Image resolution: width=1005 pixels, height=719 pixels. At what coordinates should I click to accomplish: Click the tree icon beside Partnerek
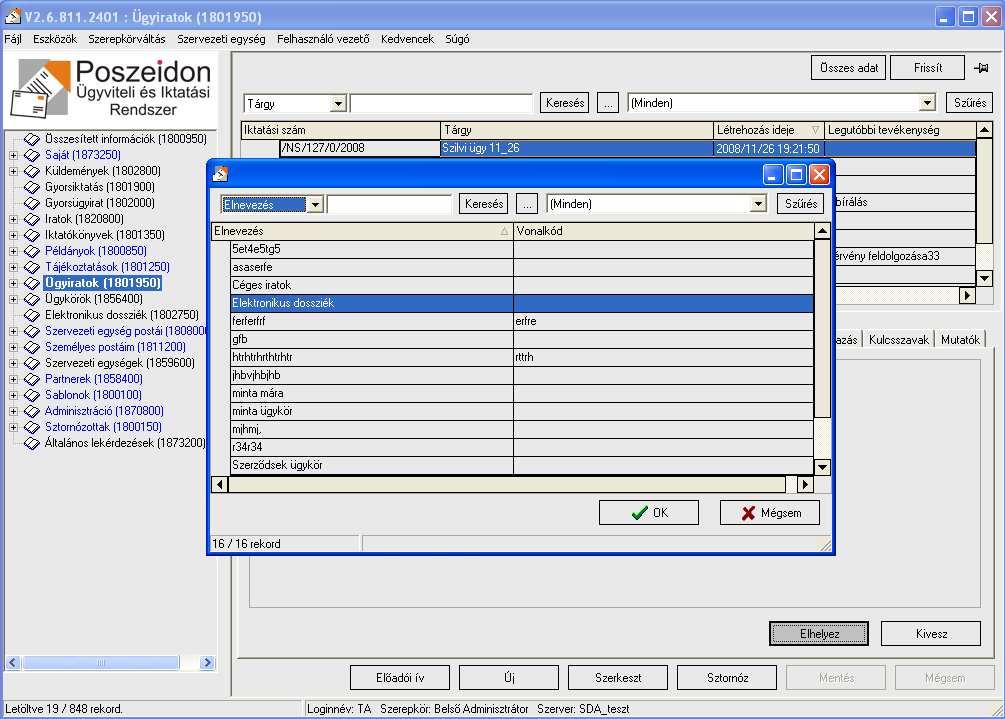(x=32, y=379)
